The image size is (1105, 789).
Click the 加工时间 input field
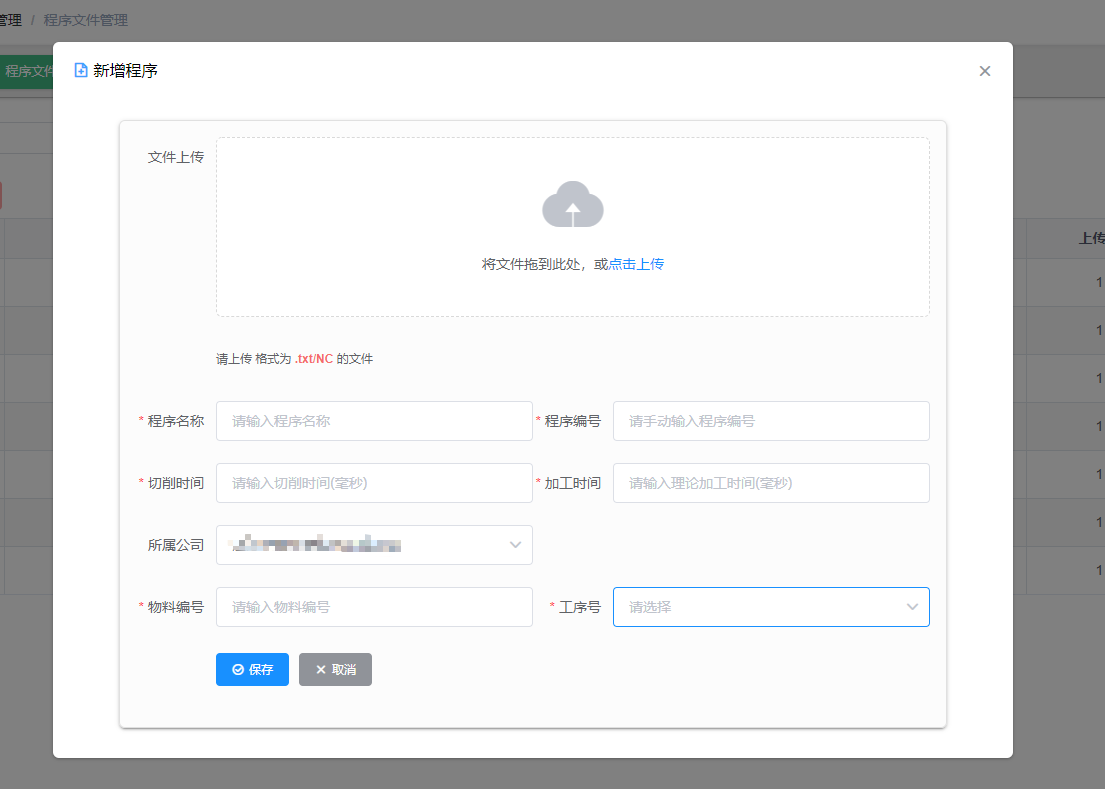point(771,482)
